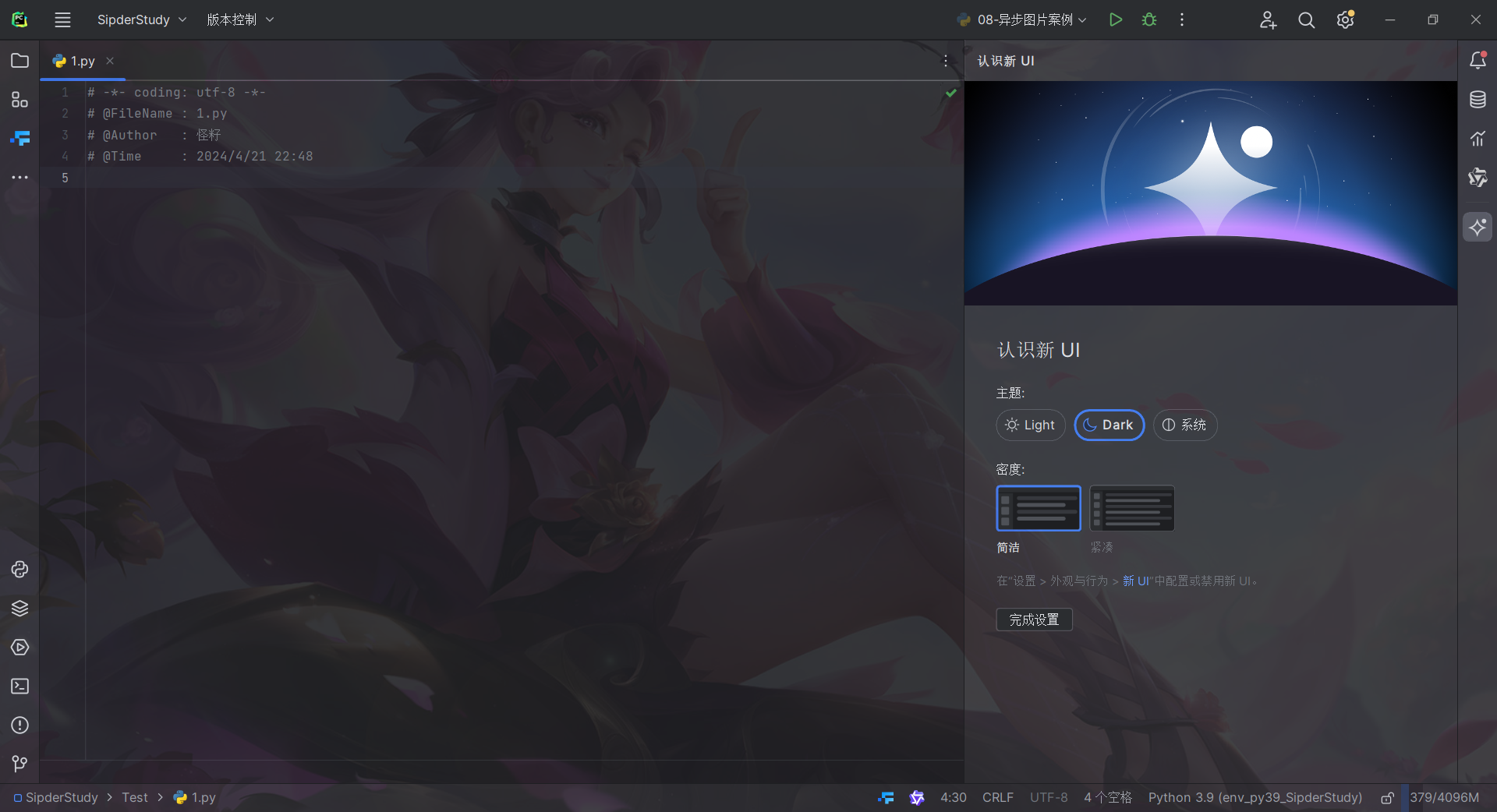Run the 08-异步图片案例 configuration
The height and width of the screenshot is (812, 1497).
[1116, 19]
